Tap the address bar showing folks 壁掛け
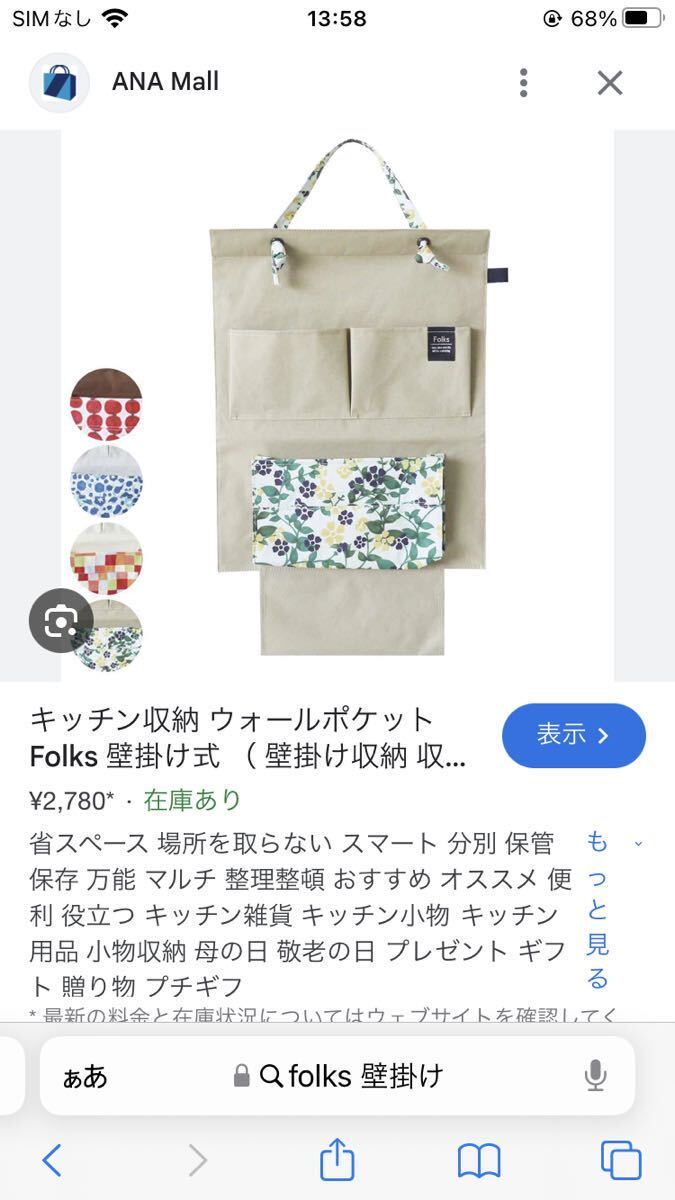The height and width of the screenshot is (1200, 675). 338,1075
